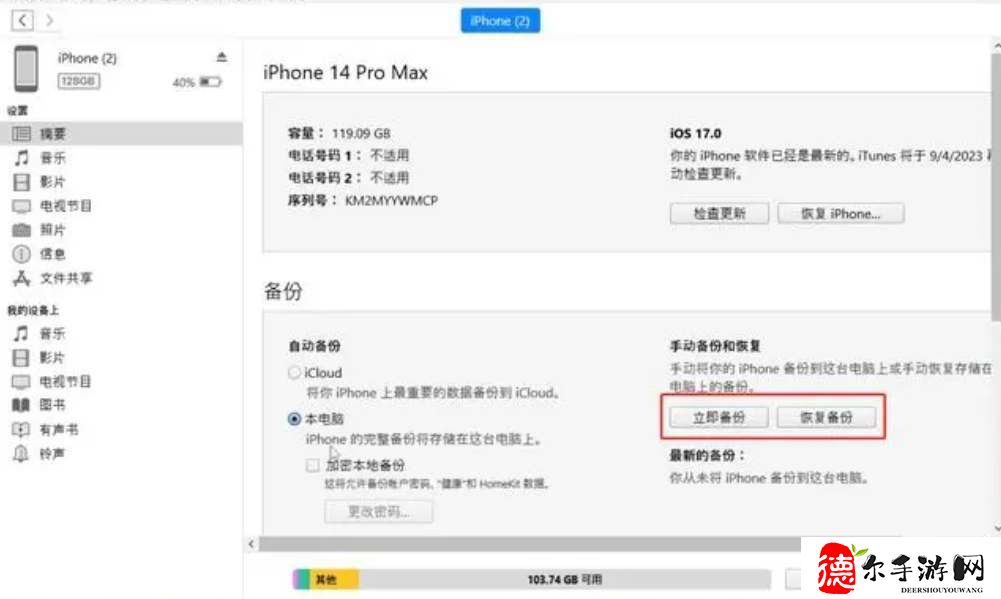The height and width of the screenshot is (599, 1001).
Task: Click the 图书 books icon
Action: click(21, 405)
